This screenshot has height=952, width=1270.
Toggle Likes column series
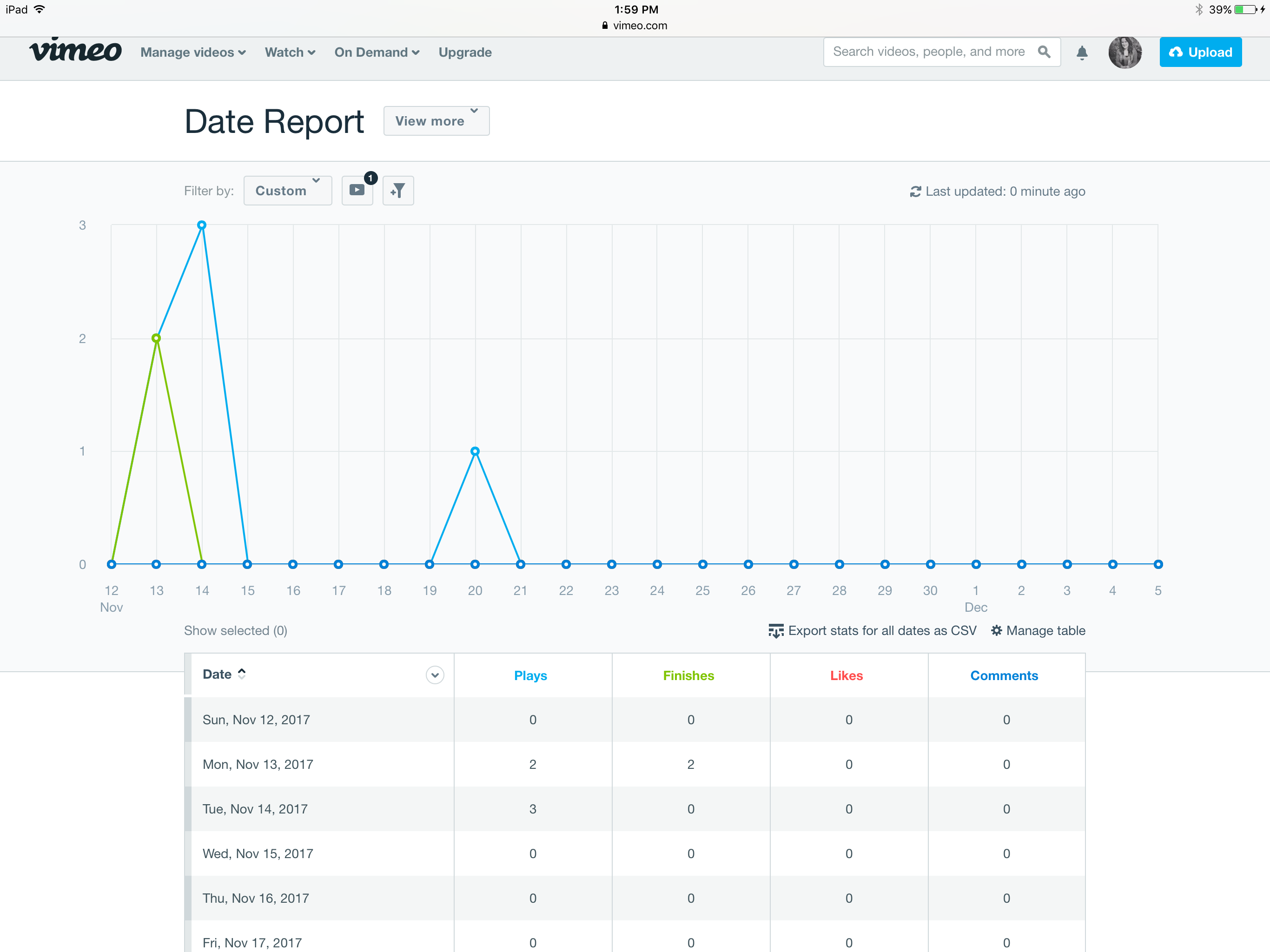847,675
